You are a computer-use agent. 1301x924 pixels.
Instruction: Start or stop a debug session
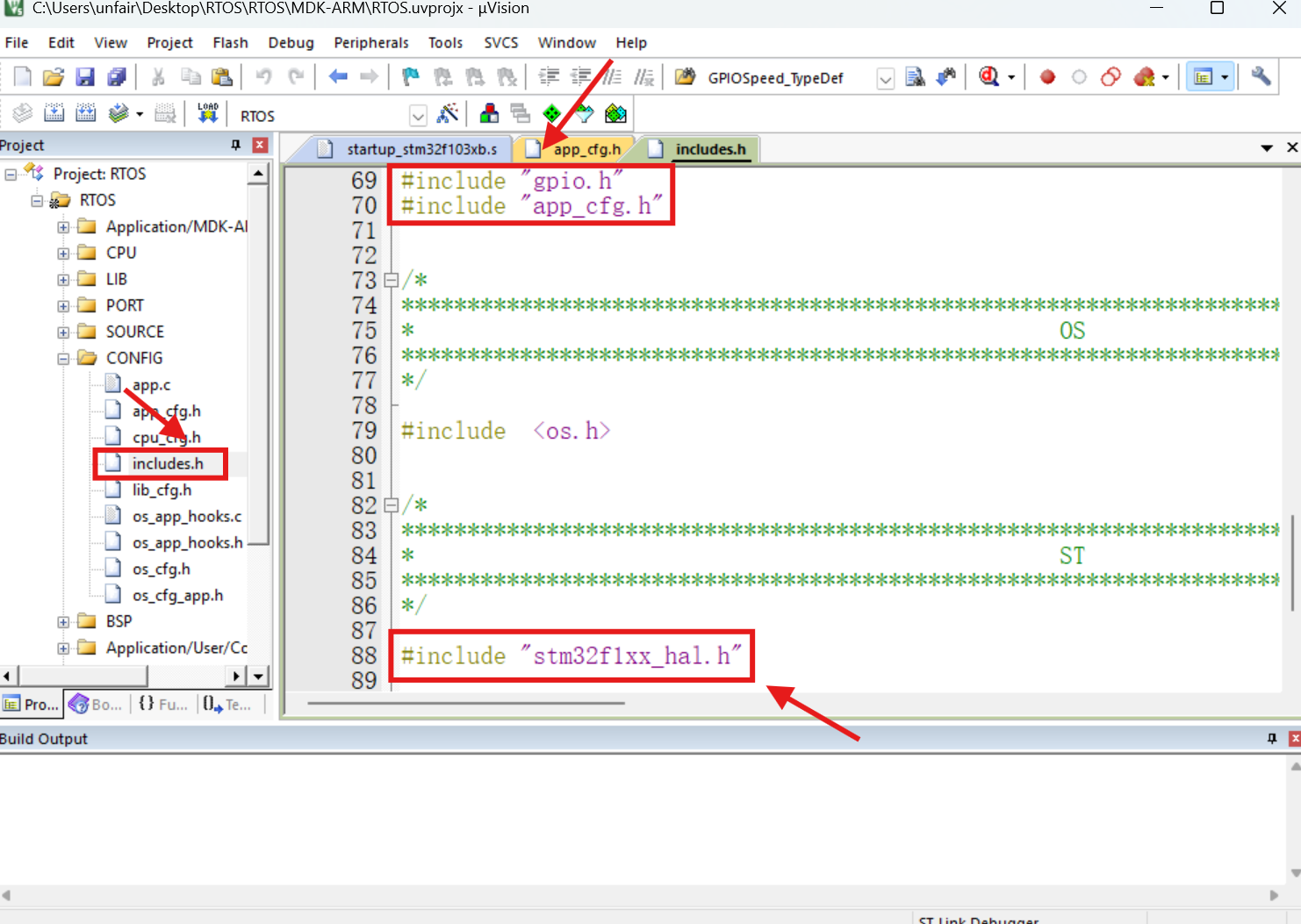pyautogui.click(x=989, y=77)
